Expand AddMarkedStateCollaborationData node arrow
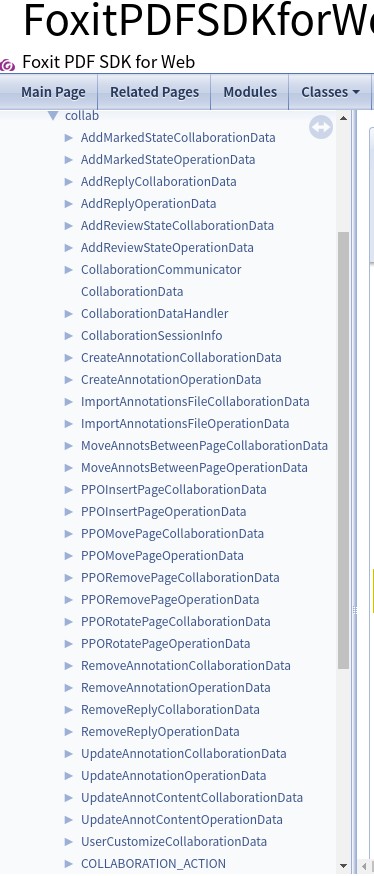Screen dimensions: 374x876 click(x=69, y=137)
